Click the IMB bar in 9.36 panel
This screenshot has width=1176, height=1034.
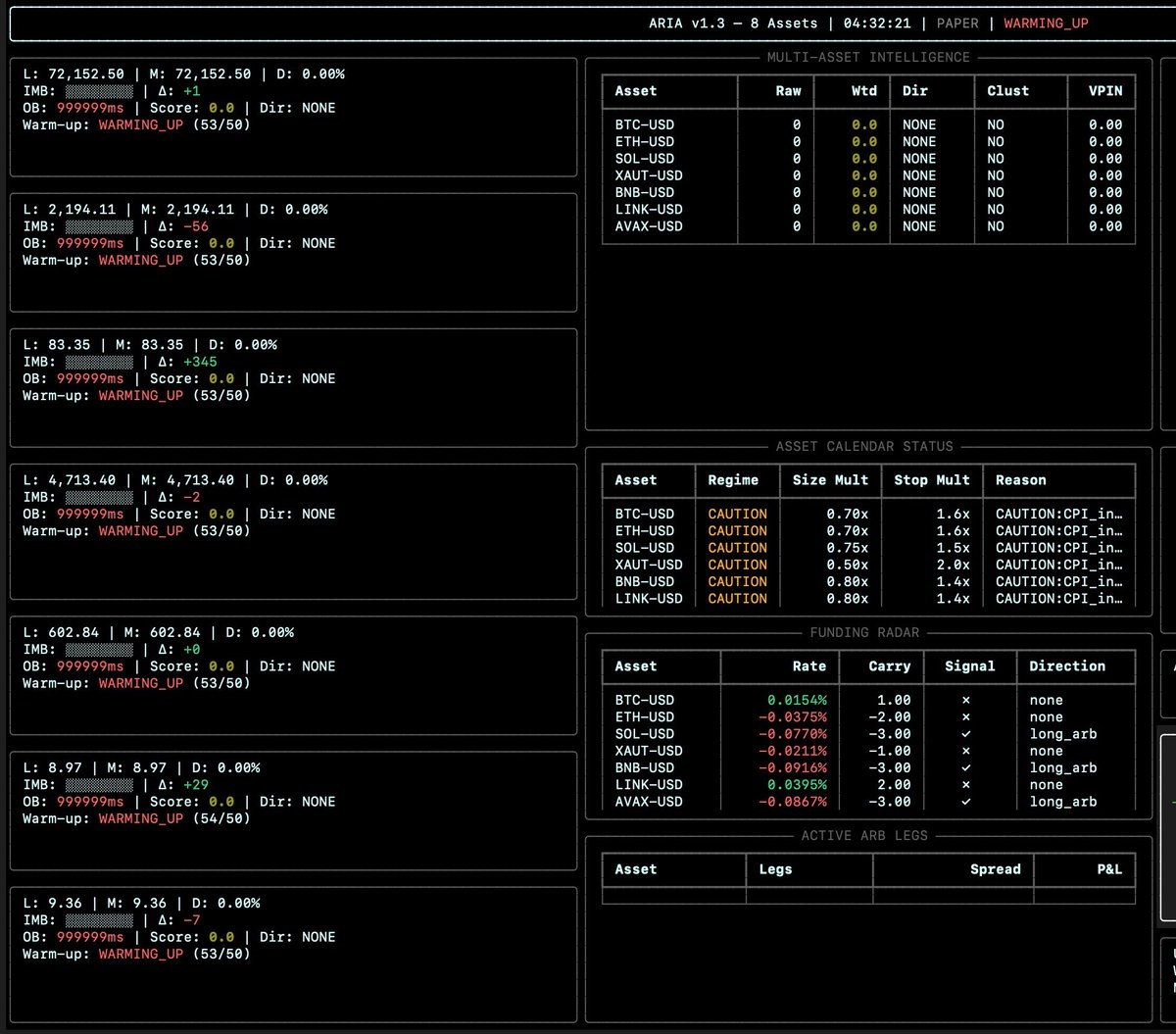tap(99, 919)
